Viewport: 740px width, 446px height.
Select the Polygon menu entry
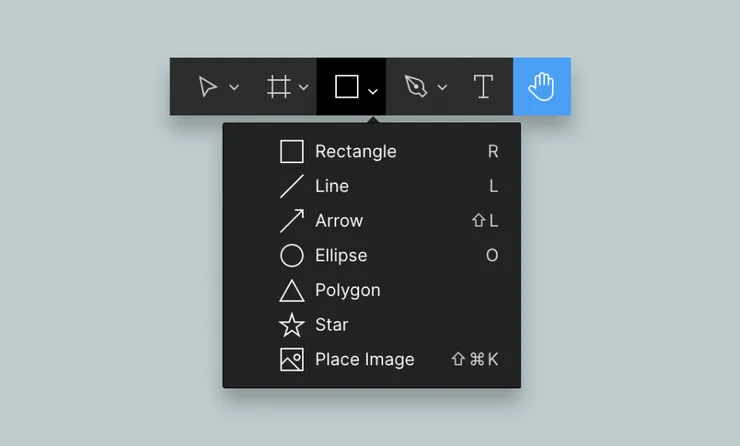pyautogui.click(x=347, y=290)
